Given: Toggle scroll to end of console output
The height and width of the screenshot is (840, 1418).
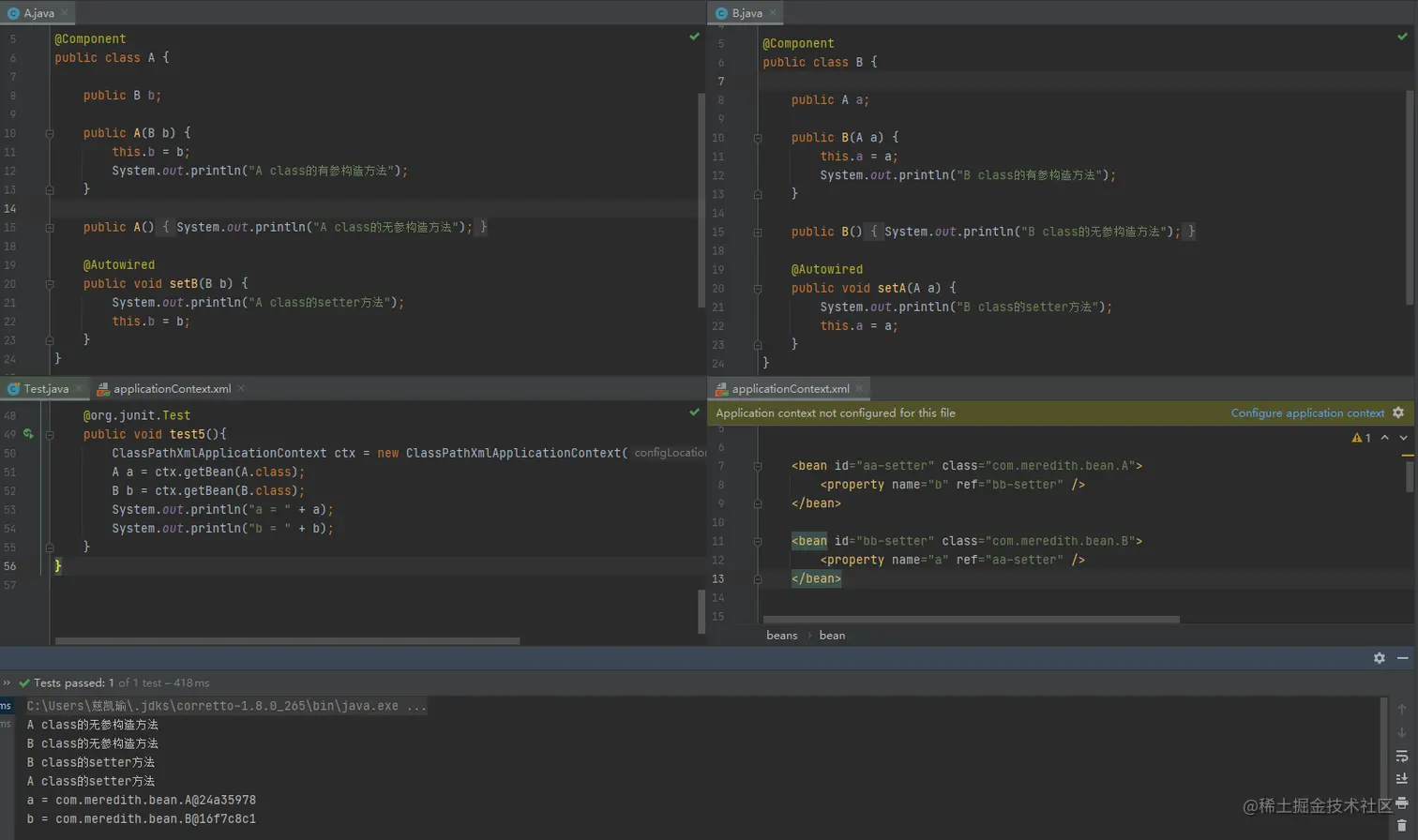Looking at the screenshot, I should coord(1401,778).
